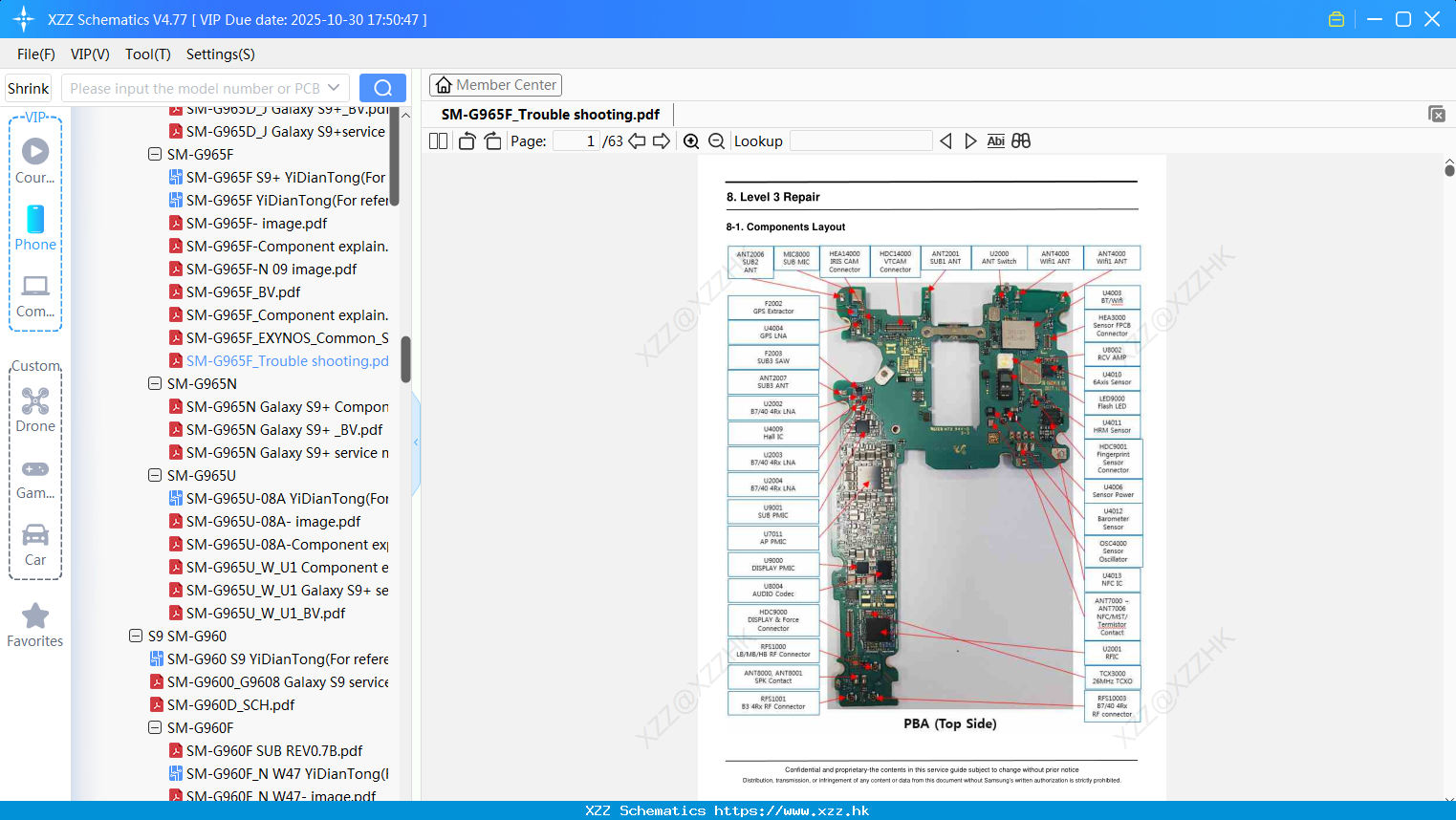Viewport: 1456px width, 820px height.
Task: Toggle the two-page view icon
Action: point(438,141)
